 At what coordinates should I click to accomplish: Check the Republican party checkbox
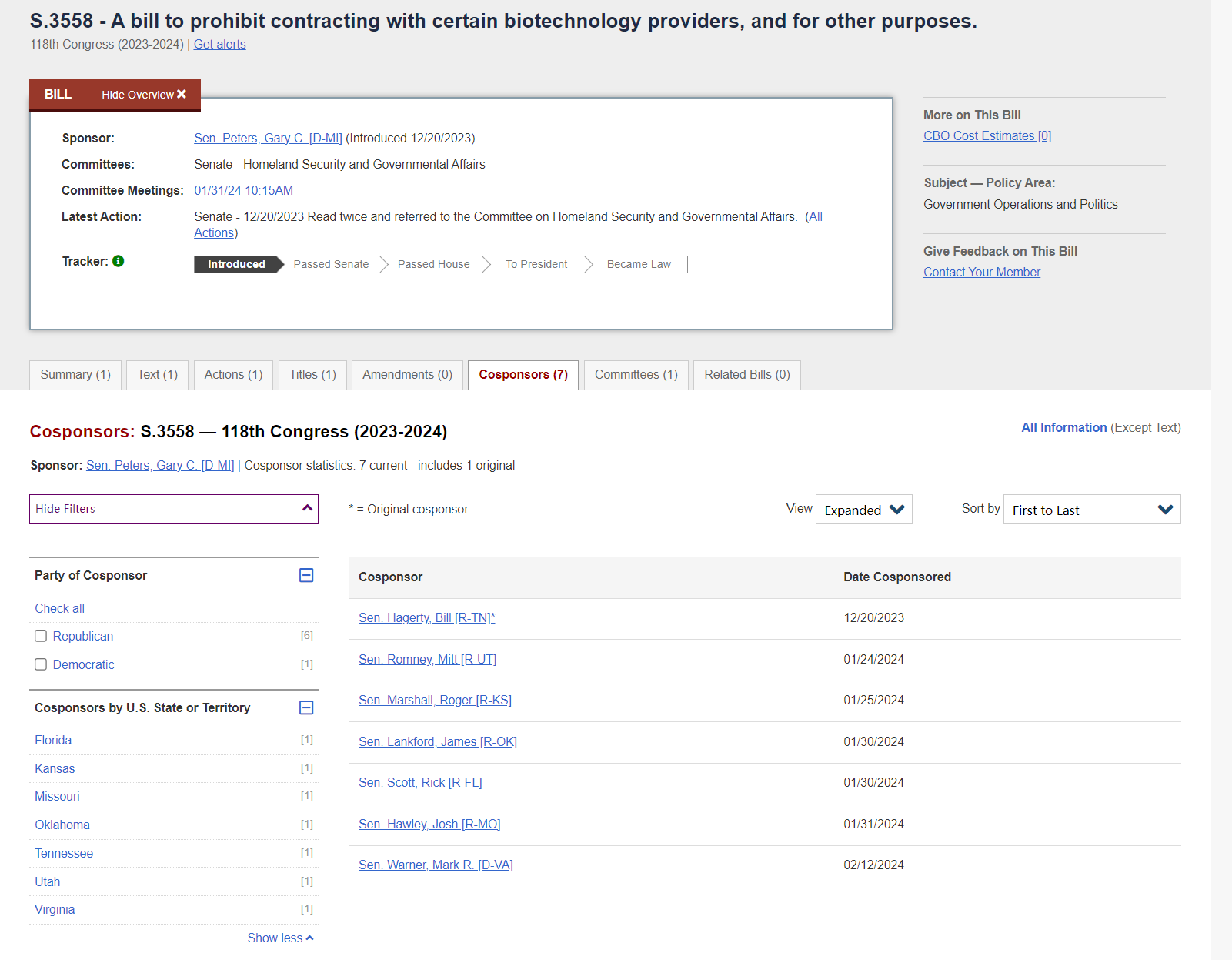click(41, 636)
